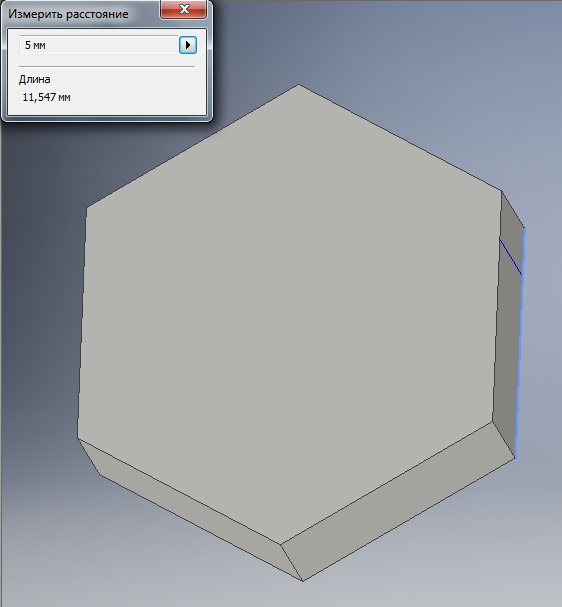Pick the highlighted light-blue vertical edge

coord(520,345)
